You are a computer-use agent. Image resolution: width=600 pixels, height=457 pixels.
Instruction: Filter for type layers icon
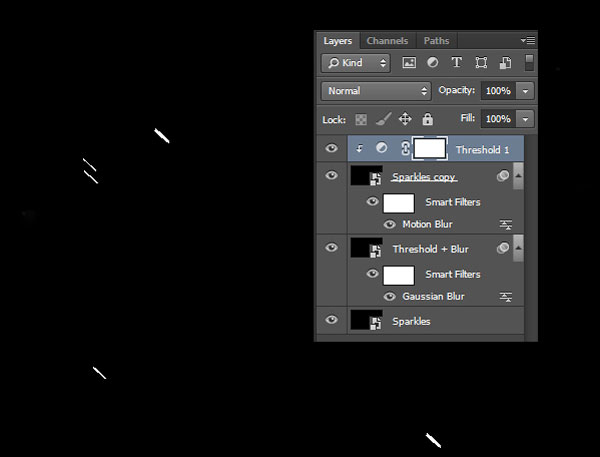pos(457,62)
